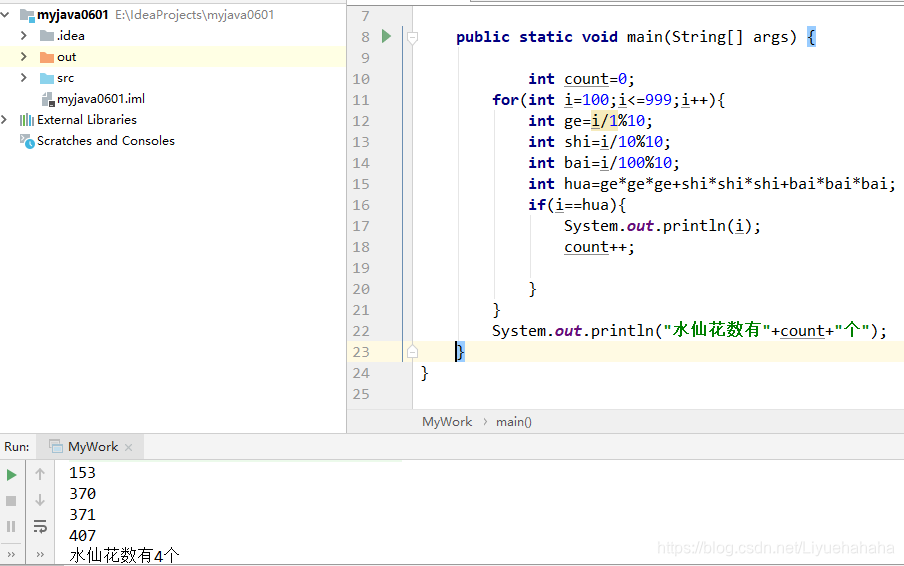The width and height of the screenshot is (904, 566).
Task: Expand the .idea folder
Action: pyautogui.click(x=24, y=36)
